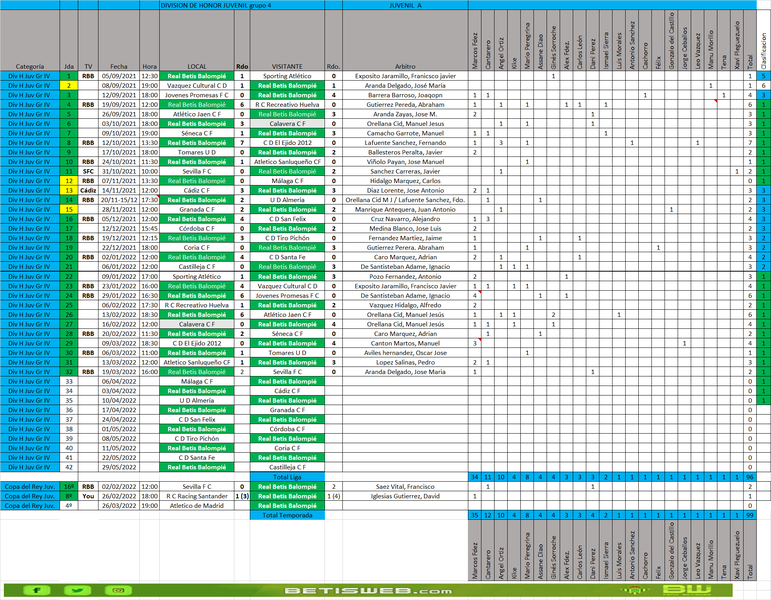Select the date cell '29/01/2022'
The width and height of the screenshot is (771, 600).
119,296
